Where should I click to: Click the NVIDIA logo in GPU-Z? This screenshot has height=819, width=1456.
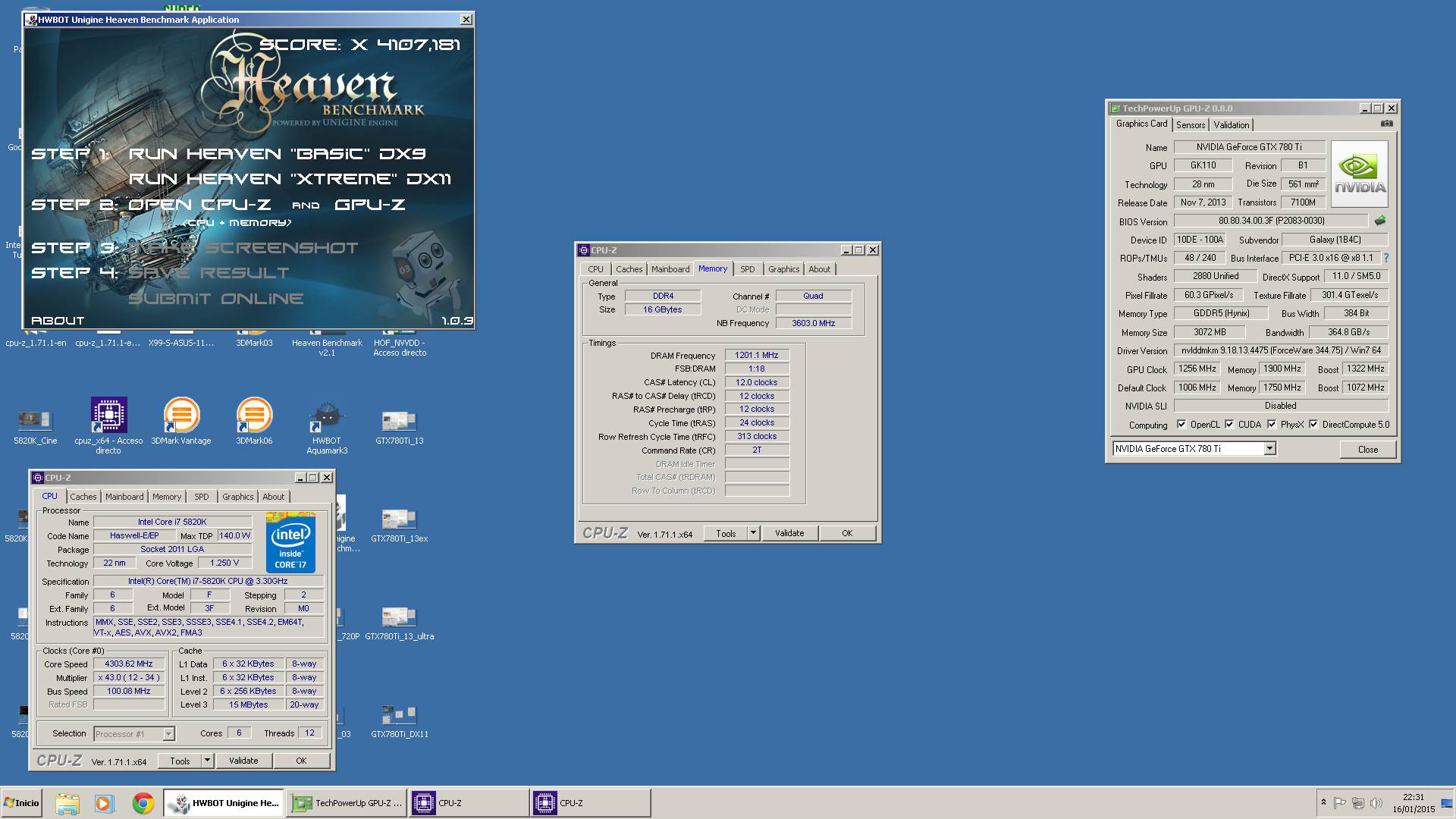1360,174
